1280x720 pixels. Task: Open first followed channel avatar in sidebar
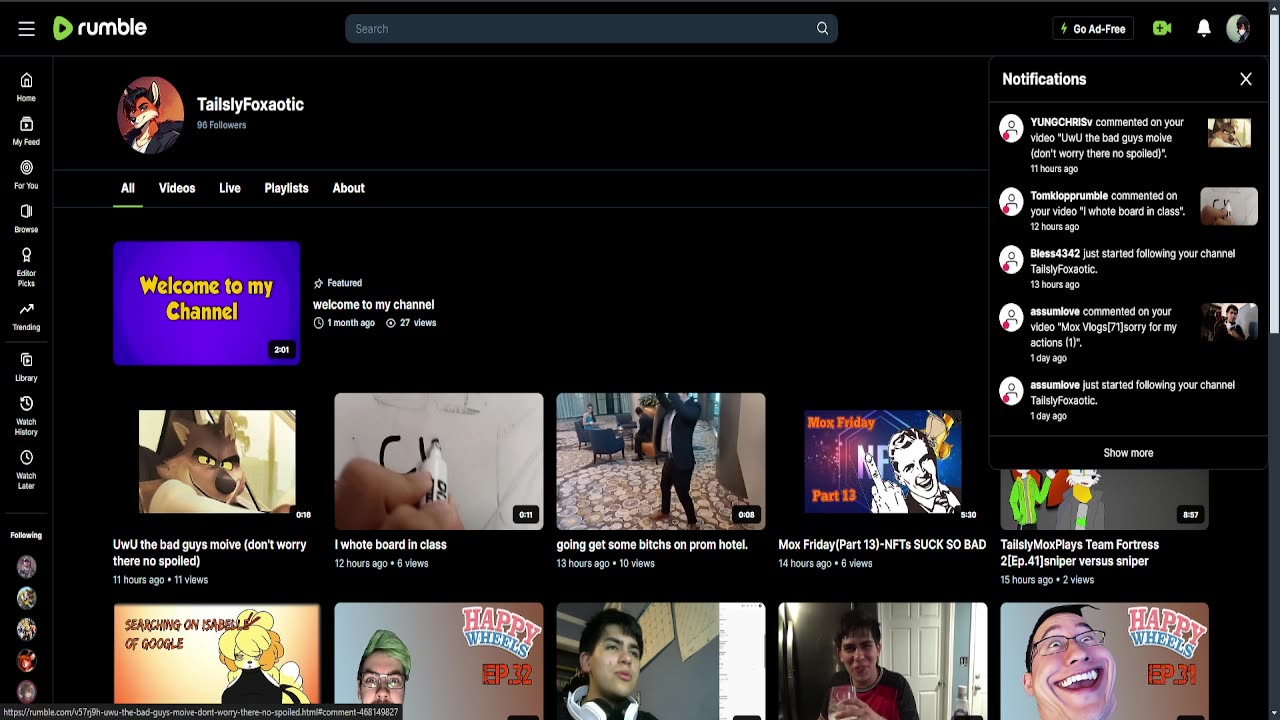click(x=26, y=567)
